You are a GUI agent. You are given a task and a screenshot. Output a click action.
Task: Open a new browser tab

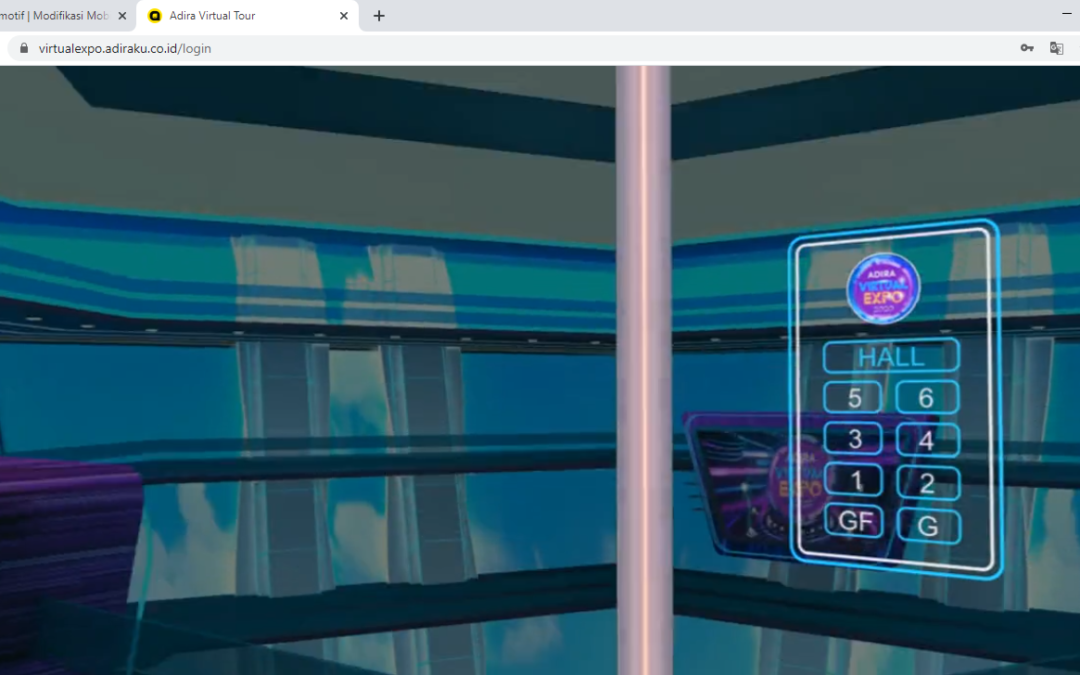pyautogui.click(x=379, y=16)
